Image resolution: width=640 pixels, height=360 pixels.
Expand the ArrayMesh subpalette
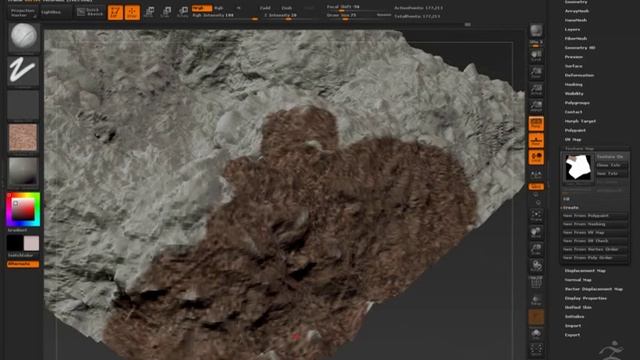577,11
